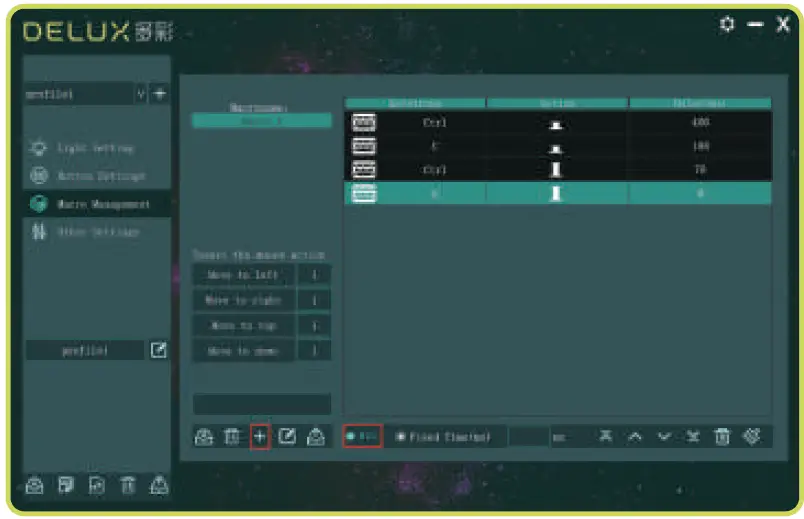Select the first radio option left of Fixed Time
Viewport: 804px width, 519px height.
[362, 436]
